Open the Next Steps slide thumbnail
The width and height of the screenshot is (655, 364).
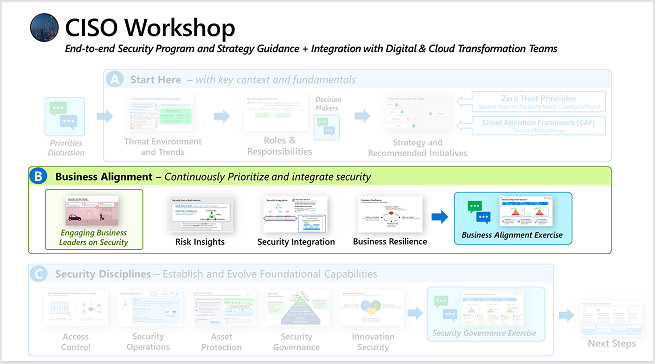[612, 318]
